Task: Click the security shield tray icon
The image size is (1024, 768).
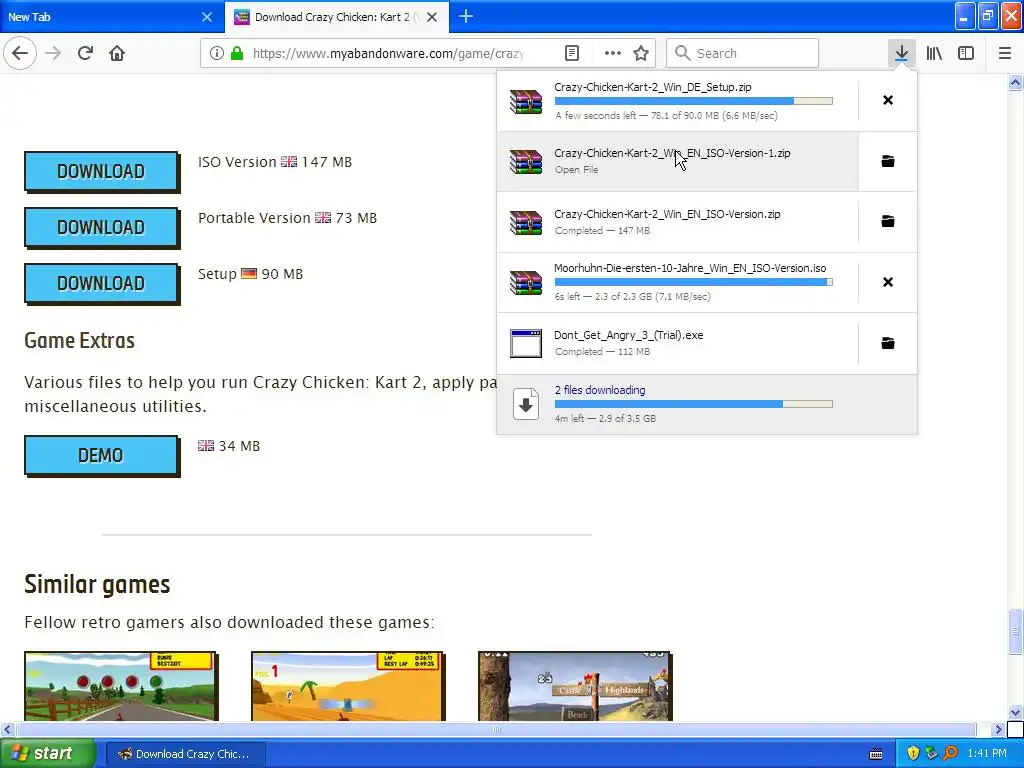Action: point(913,754)
